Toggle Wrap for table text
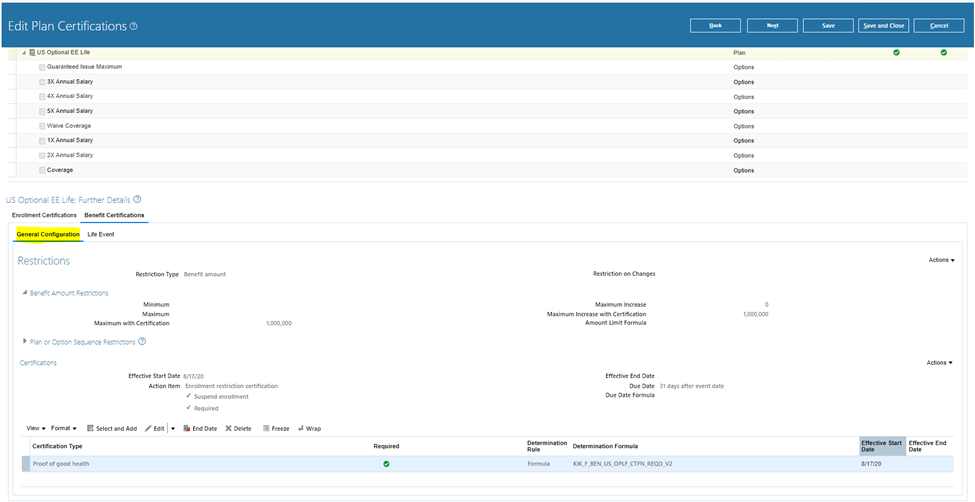 [310, 429]
